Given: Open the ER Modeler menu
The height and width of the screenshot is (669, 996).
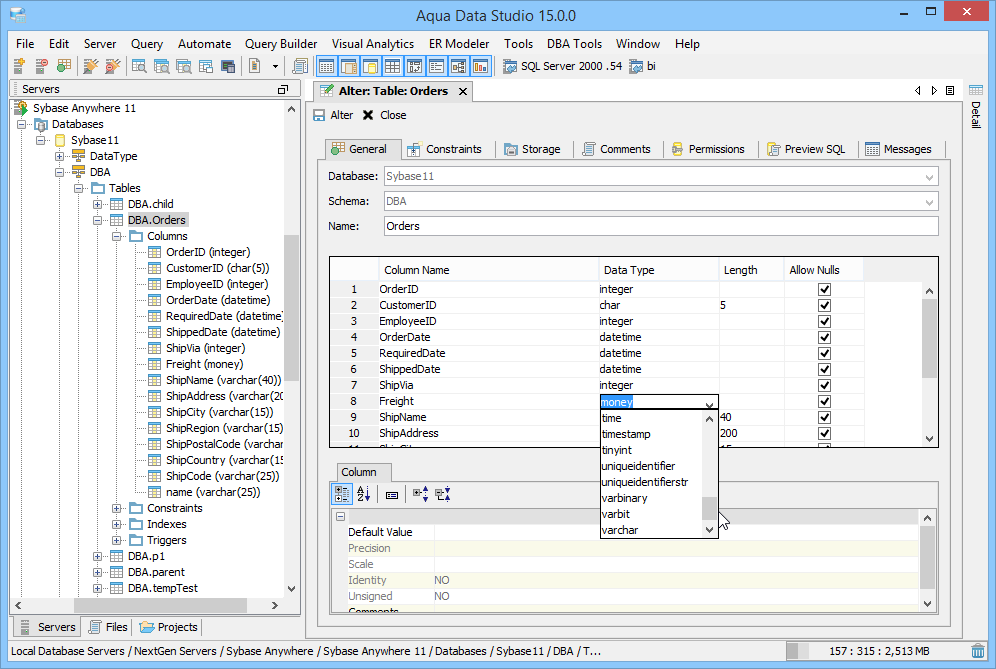Looking at the screenshot, I should click(x=459, y=44).
